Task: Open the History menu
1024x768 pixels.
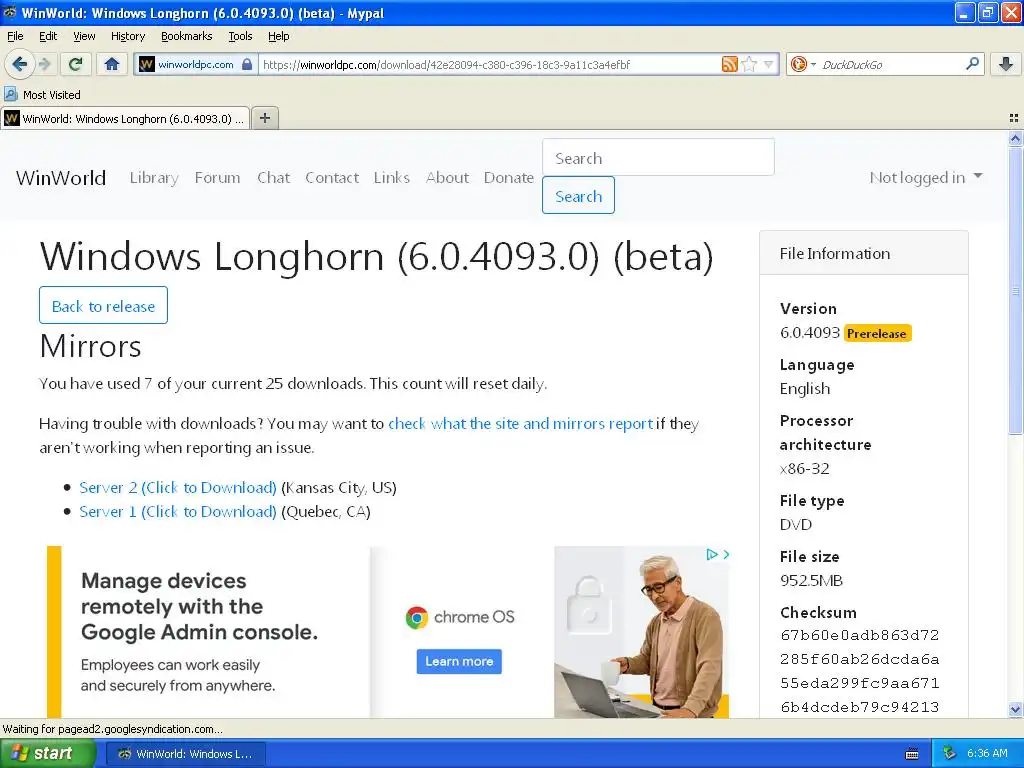Action: pos(127,36)
